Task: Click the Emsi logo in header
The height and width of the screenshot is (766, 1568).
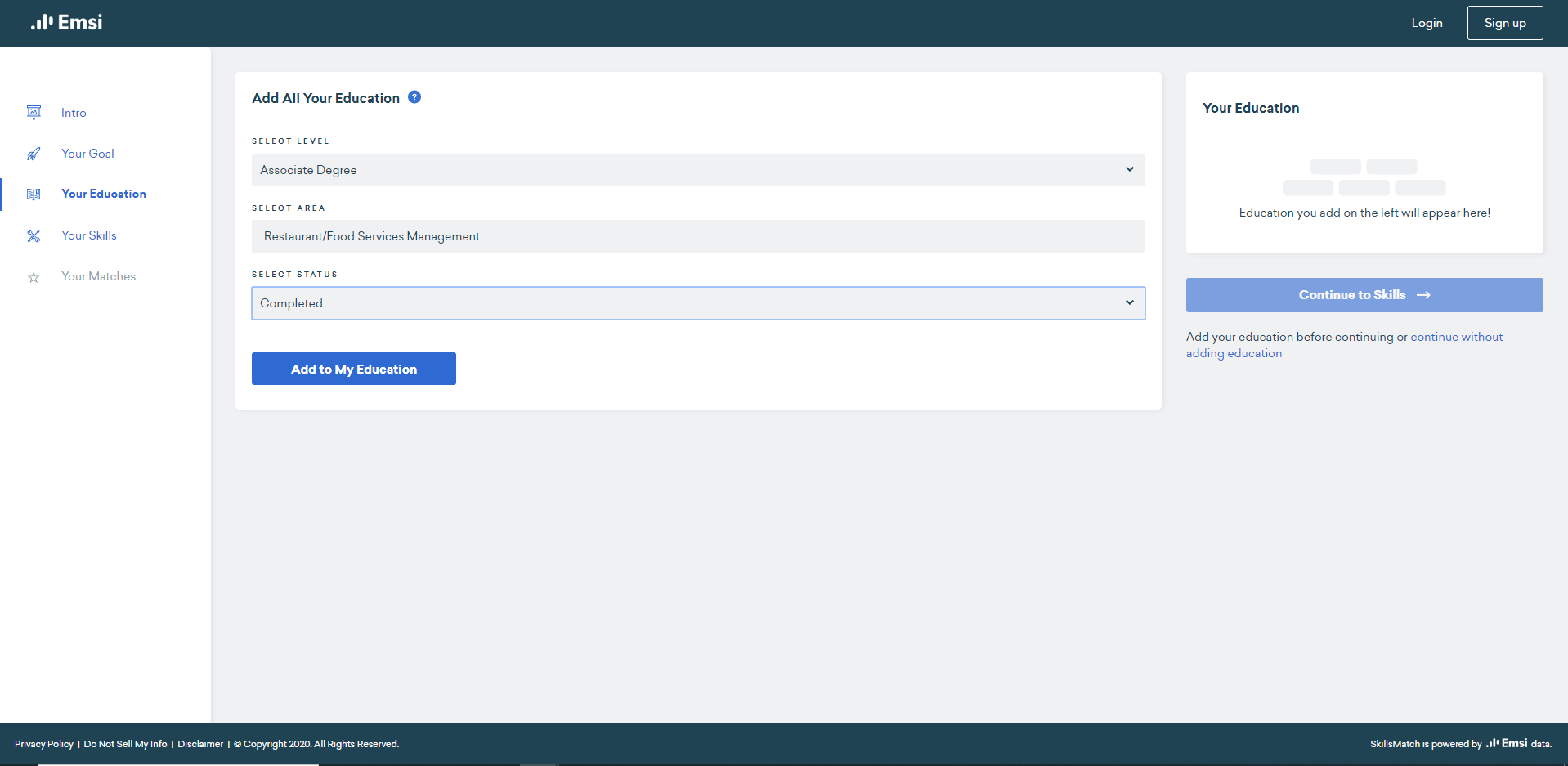Action: pyautogui.click(x=67, y=23)
